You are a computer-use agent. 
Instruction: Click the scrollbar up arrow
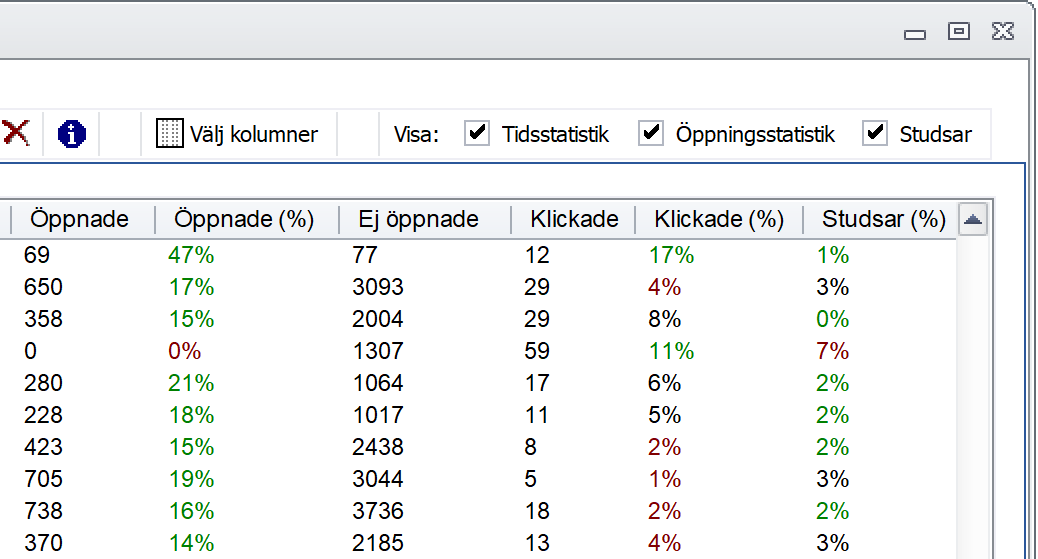click(x=972, y=220)
